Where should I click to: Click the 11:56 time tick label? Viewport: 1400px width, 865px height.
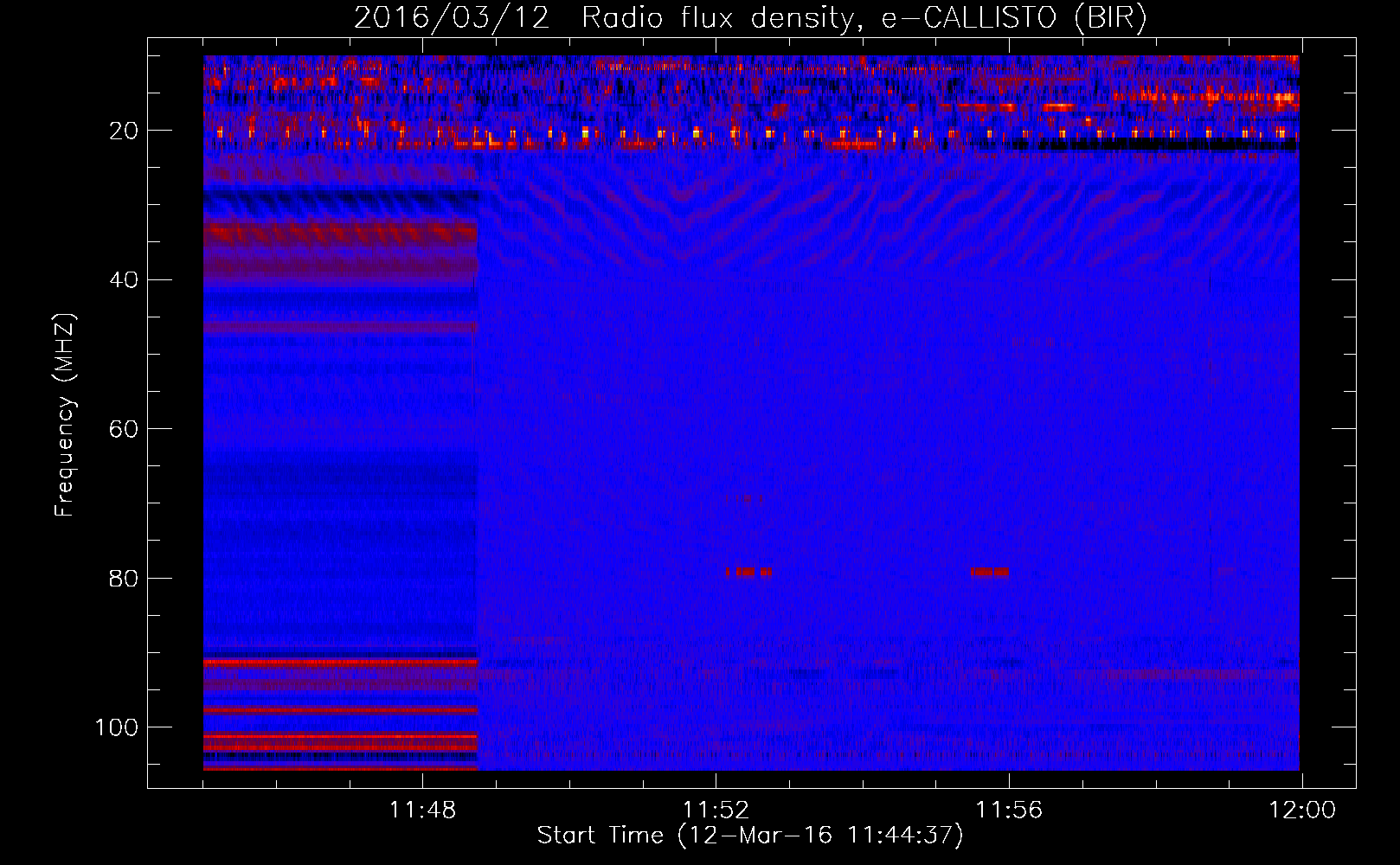click(1009, 811)
